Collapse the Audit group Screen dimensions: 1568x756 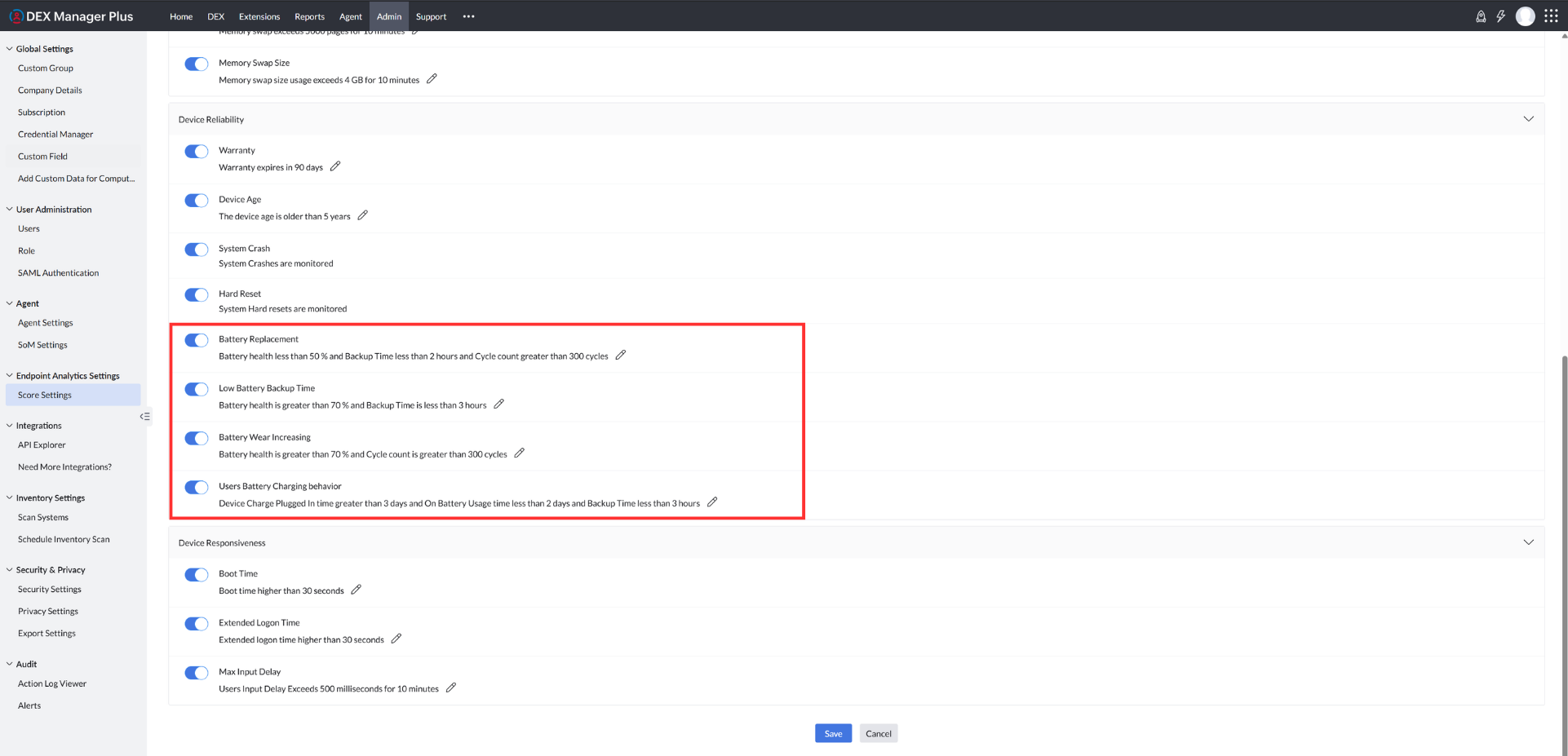[10, 665]
